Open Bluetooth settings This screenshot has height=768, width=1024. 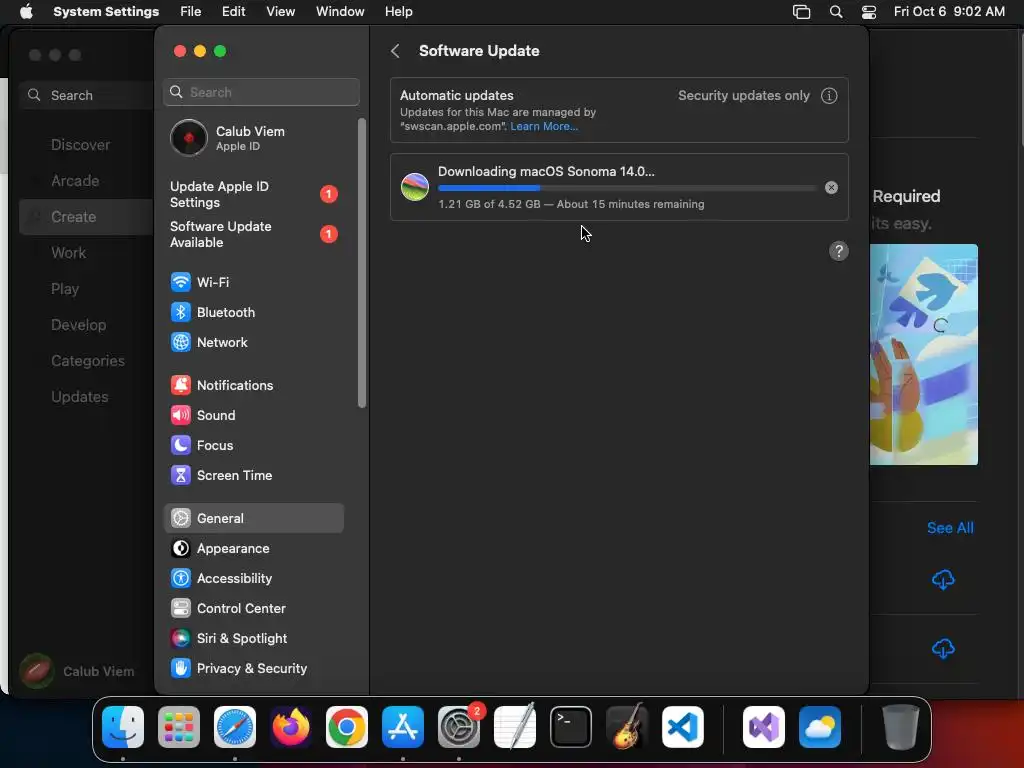click(x=253, y=312)
